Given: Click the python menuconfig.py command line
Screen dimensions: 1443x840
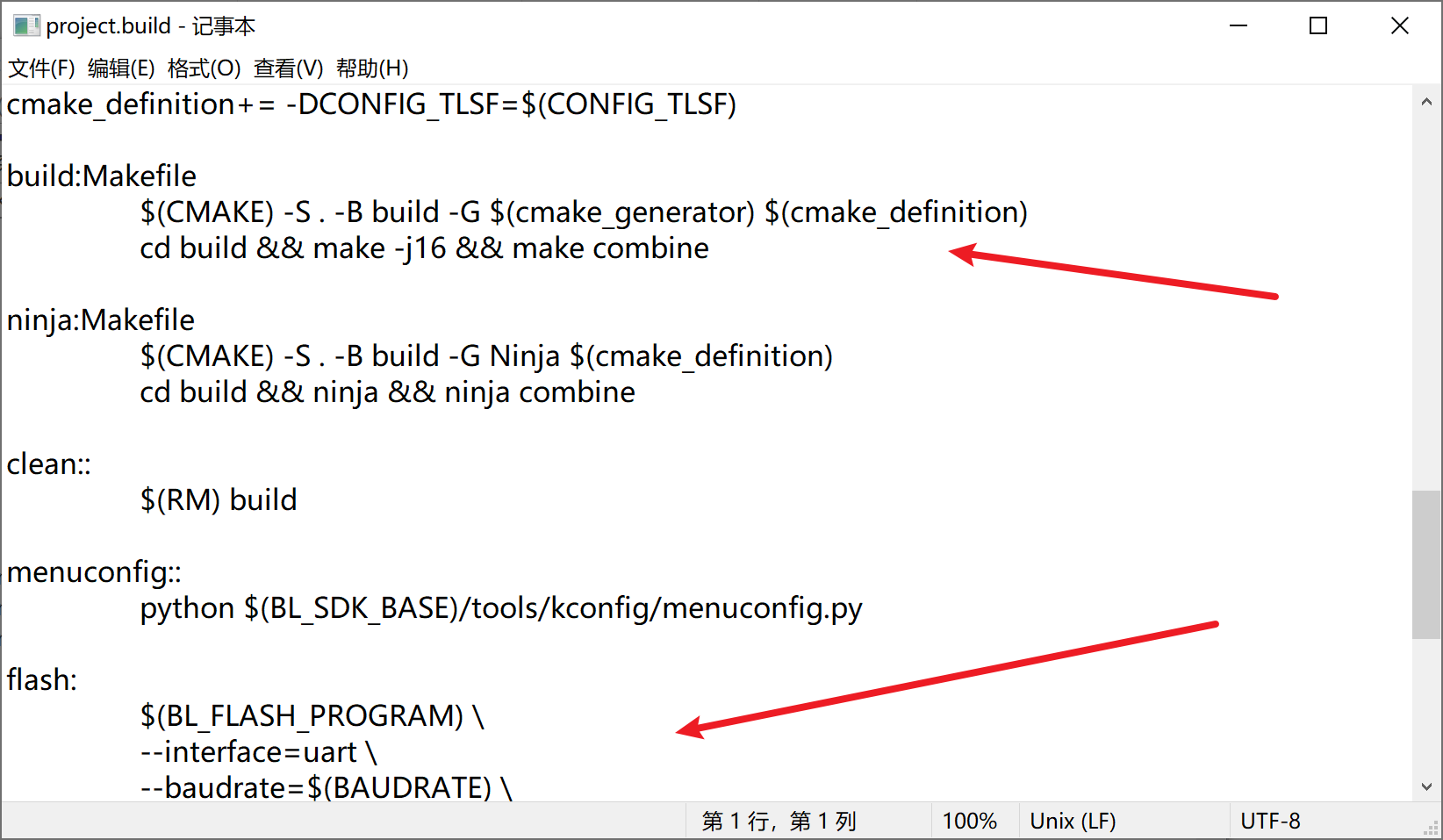Looking at the screenshot, I should tap(501, 608).
